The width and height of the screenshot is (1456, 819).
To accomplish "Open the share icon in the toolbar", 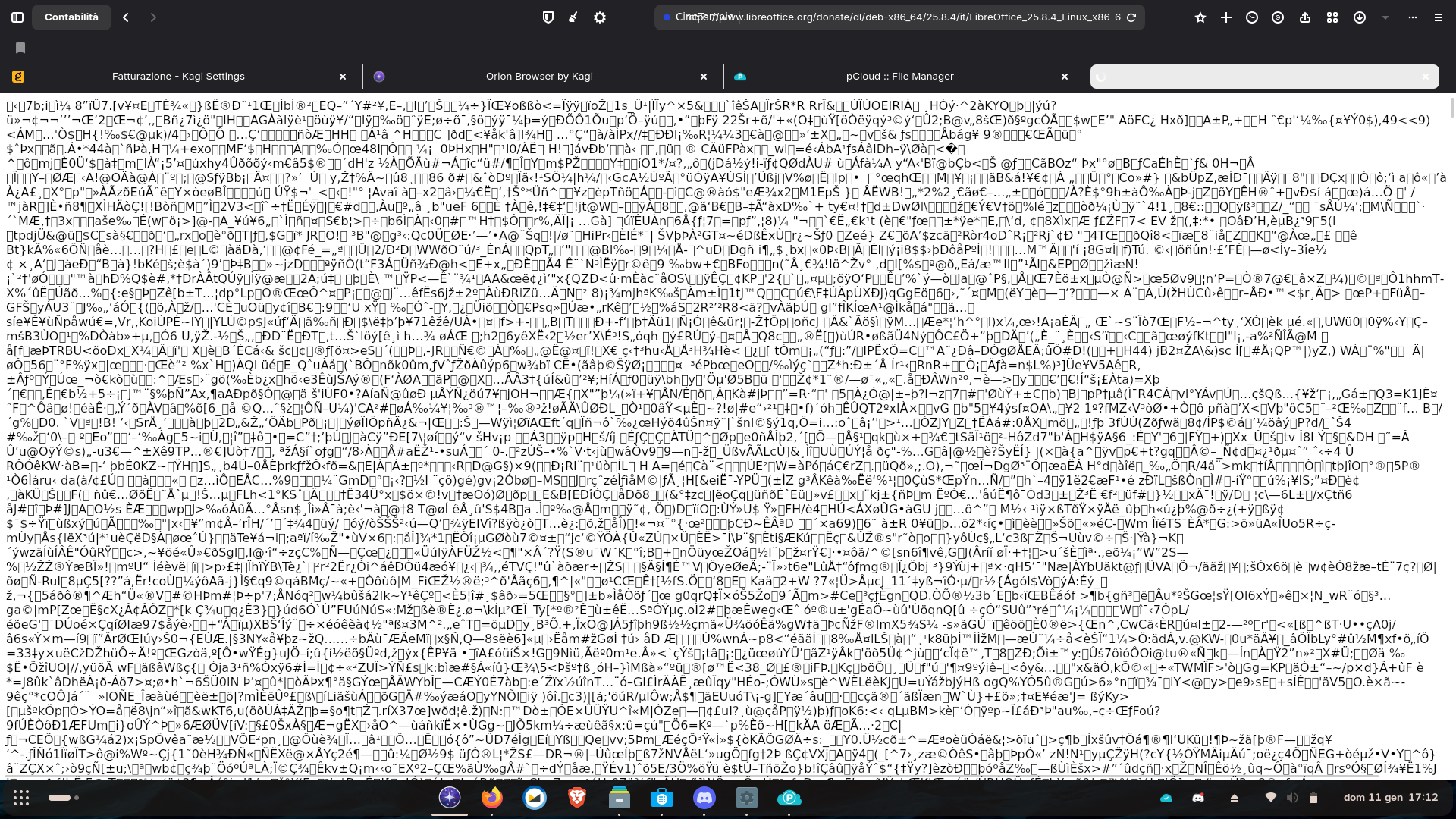I will (1305, 17).
